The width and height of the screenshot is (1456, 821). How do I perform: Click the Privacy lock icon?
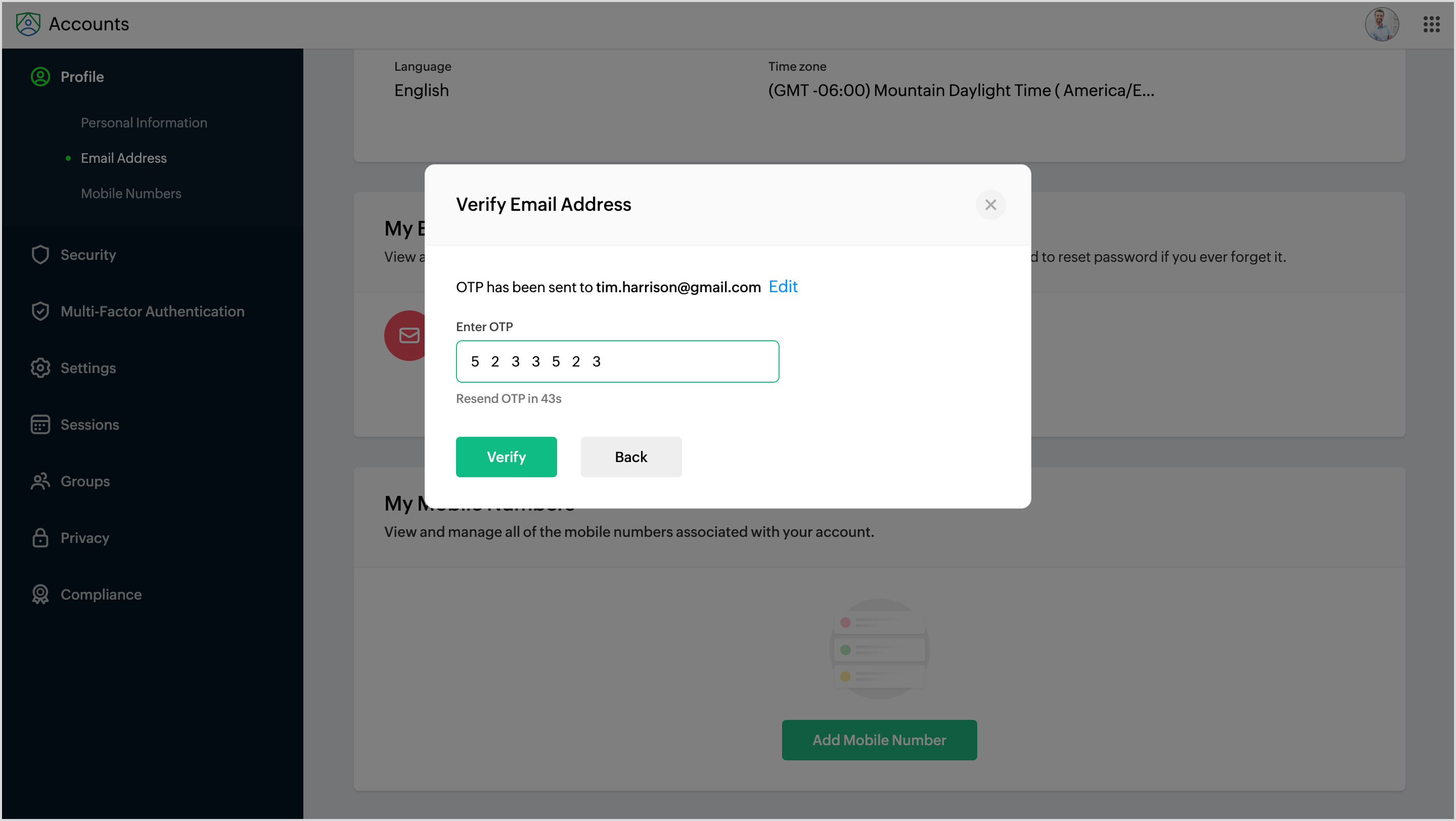pos(40,538)
